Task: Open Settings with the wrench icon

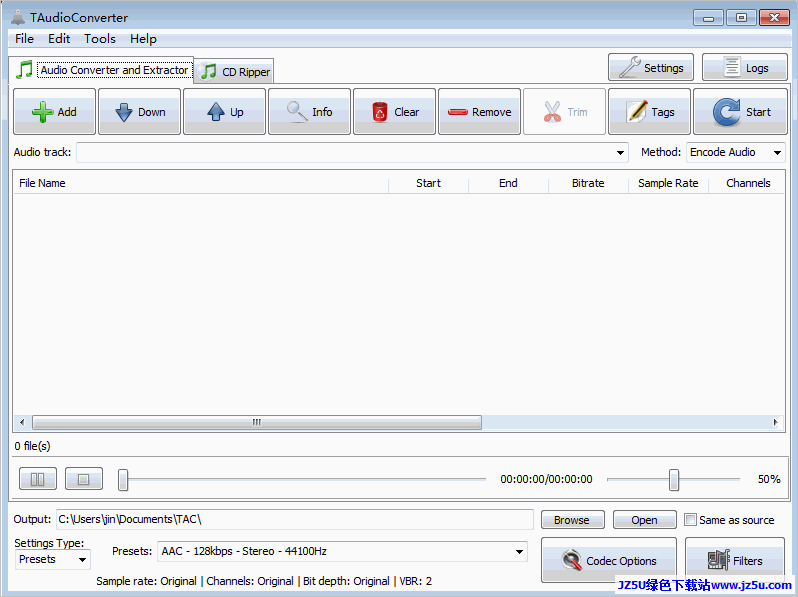Action: point(651,68)
